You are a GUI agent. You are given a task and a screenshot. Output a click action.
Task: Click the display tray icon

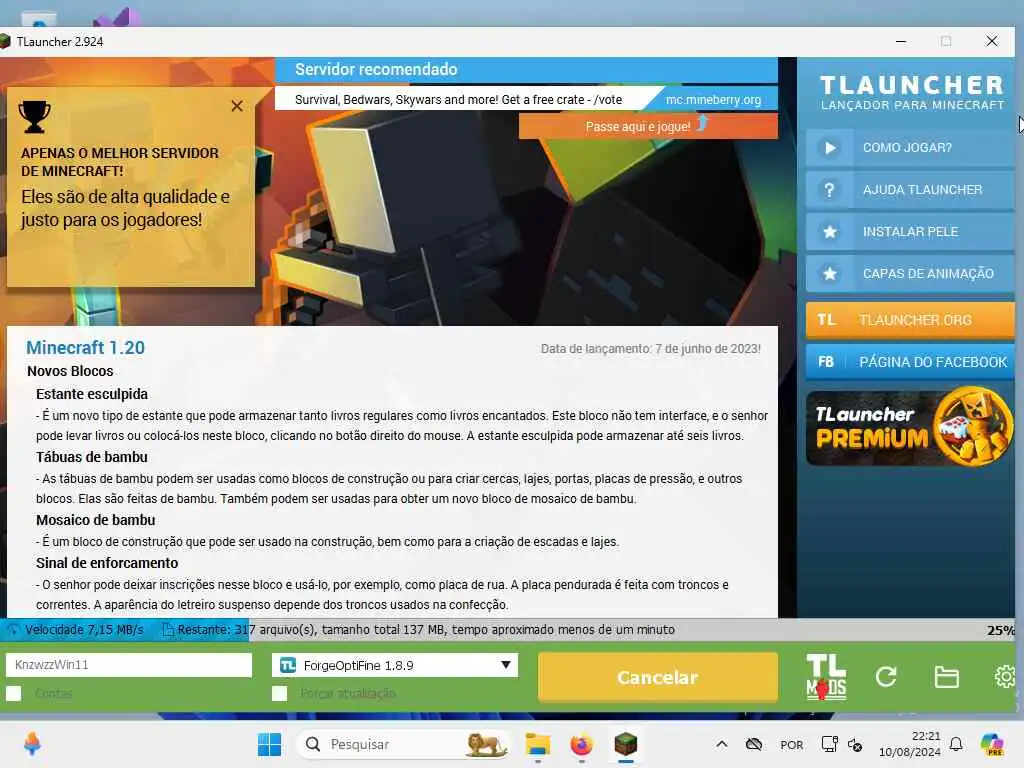pos(829,744)
